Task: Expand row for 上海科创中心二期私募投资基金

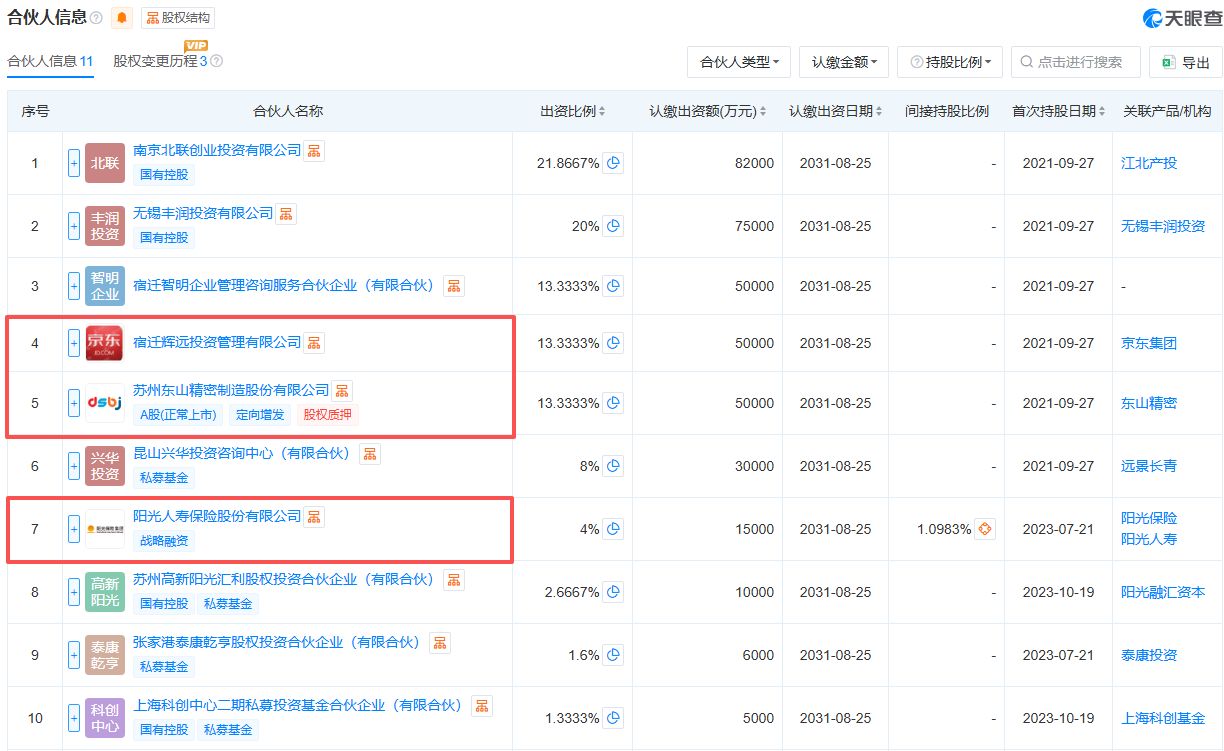Action: [74, 718]
